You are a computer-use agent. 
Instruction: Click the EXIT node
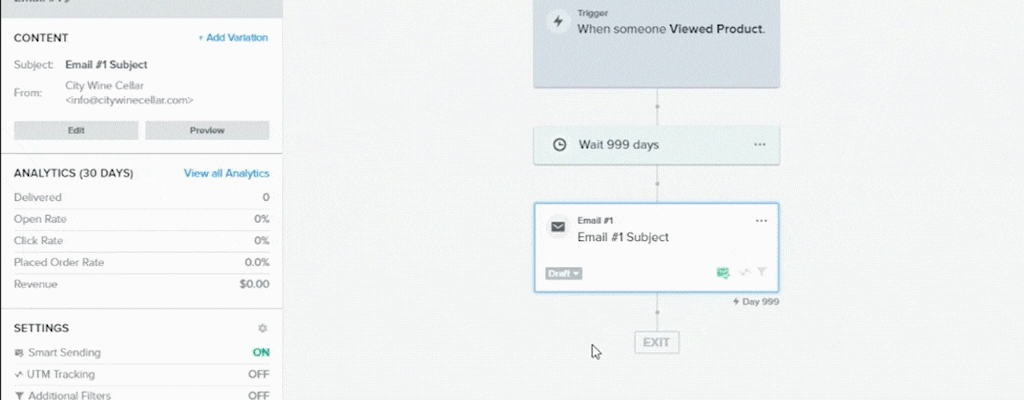(x=656, y=342)
